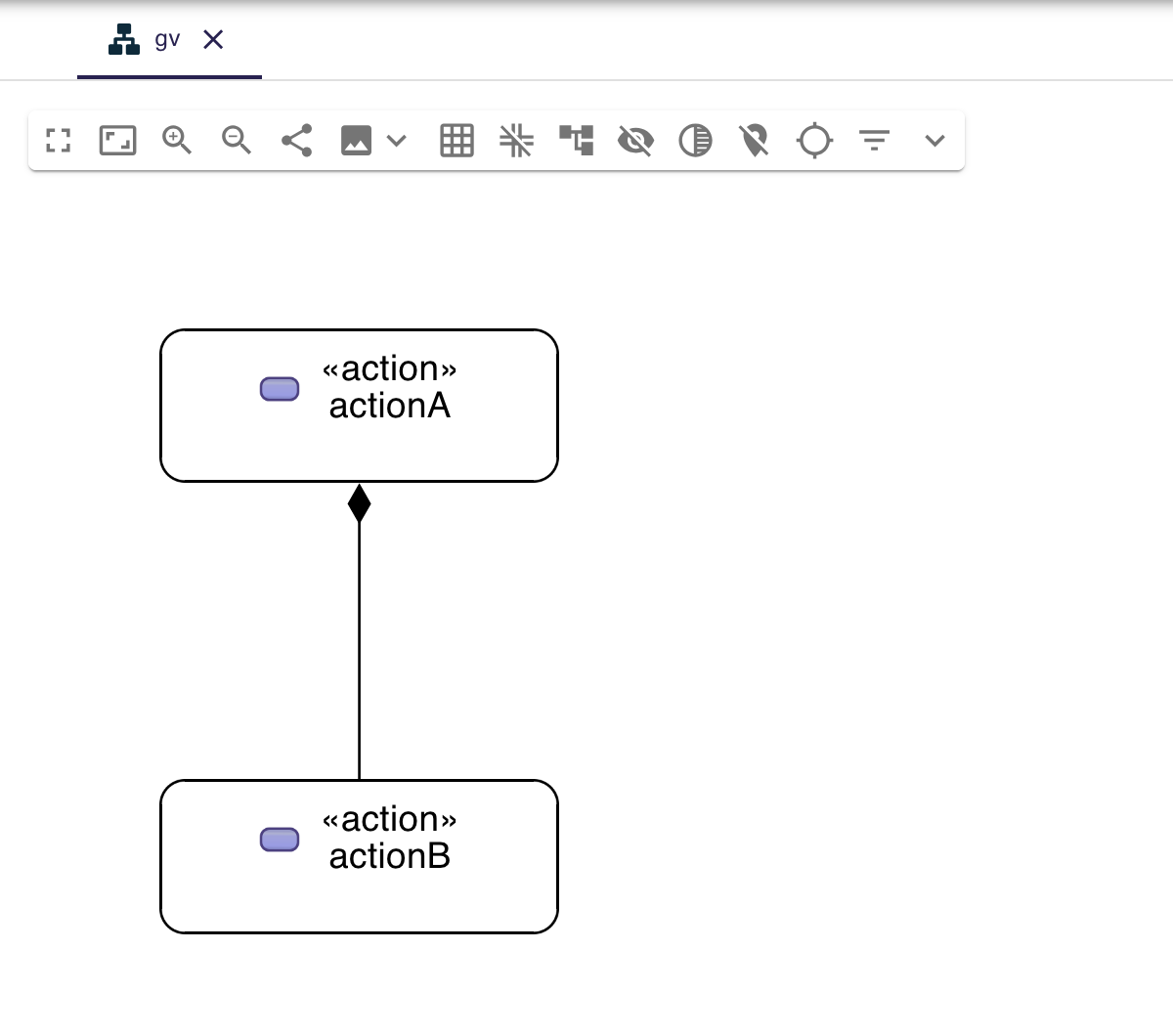
Task: Click the arrange all layout icon
Action: click(576, 141)
